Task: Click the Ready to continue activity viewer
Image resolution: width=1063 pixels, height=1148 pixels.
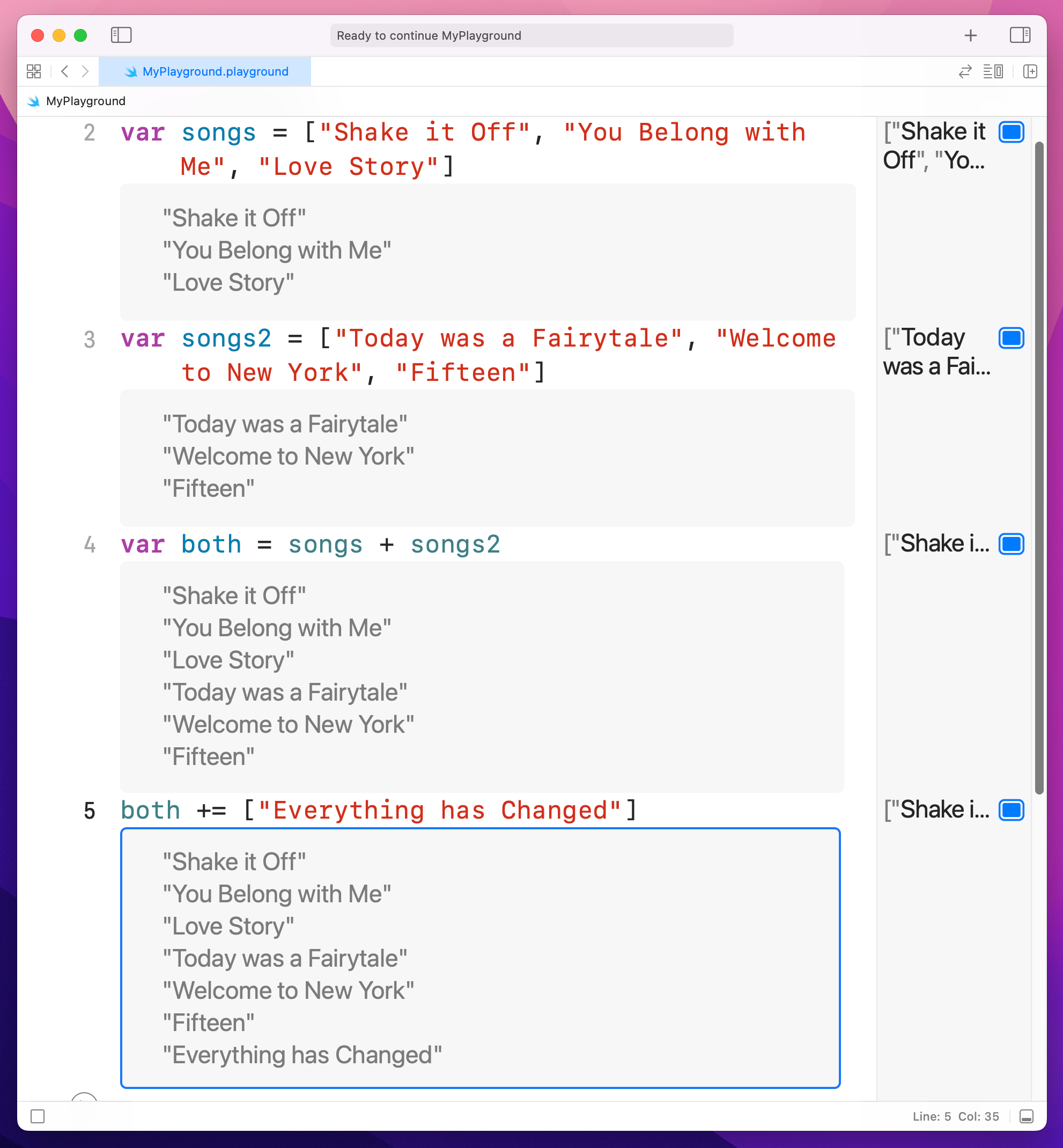Action: (x=531, y=35)
